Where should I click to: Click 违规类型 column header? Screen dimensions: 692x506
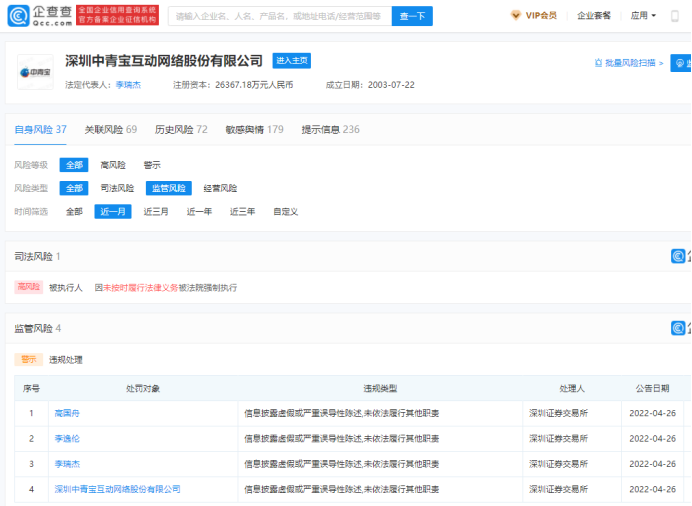(x=380, y=389)
